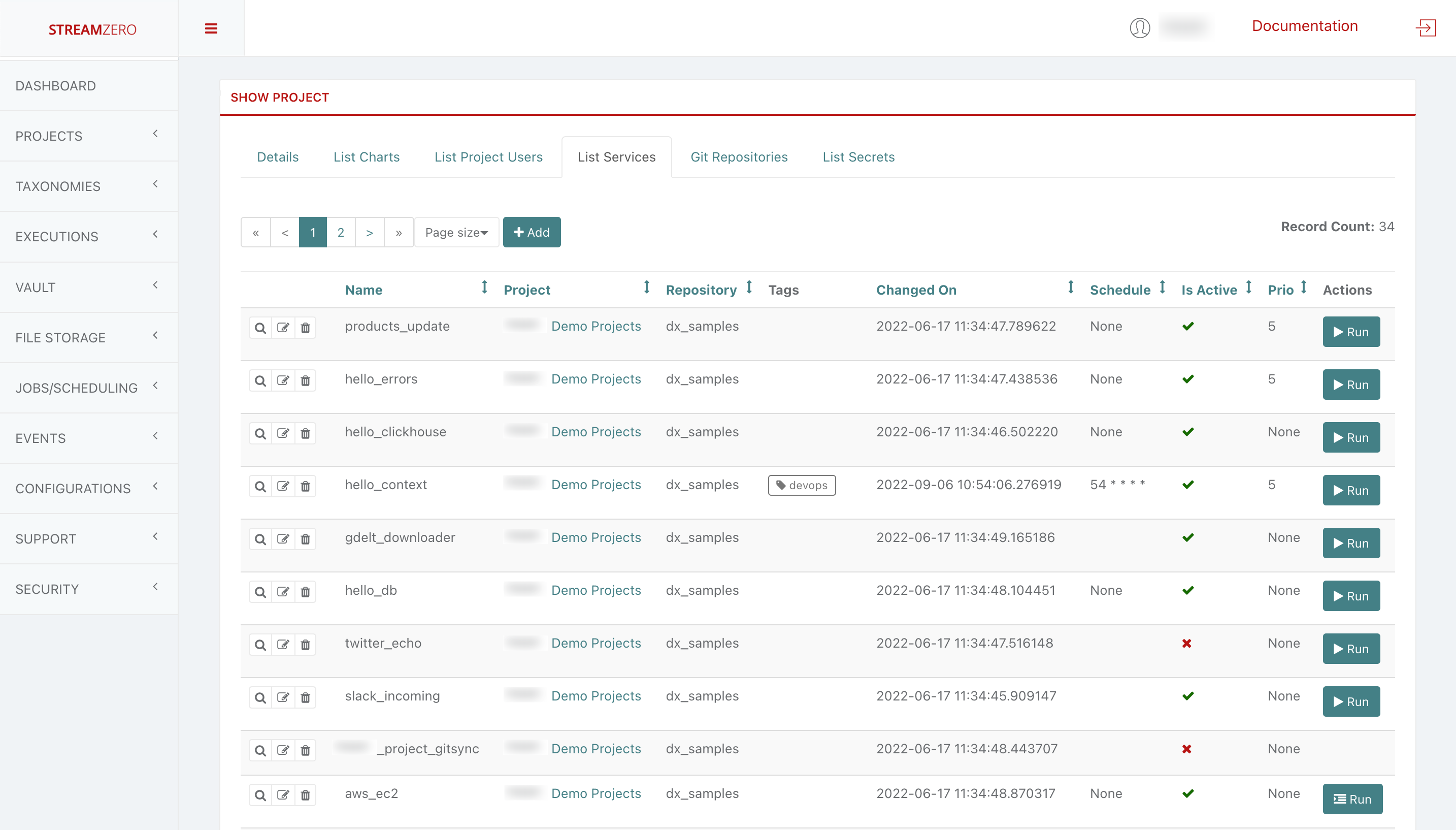Open the user profile icon

[x=1139, y=27]
